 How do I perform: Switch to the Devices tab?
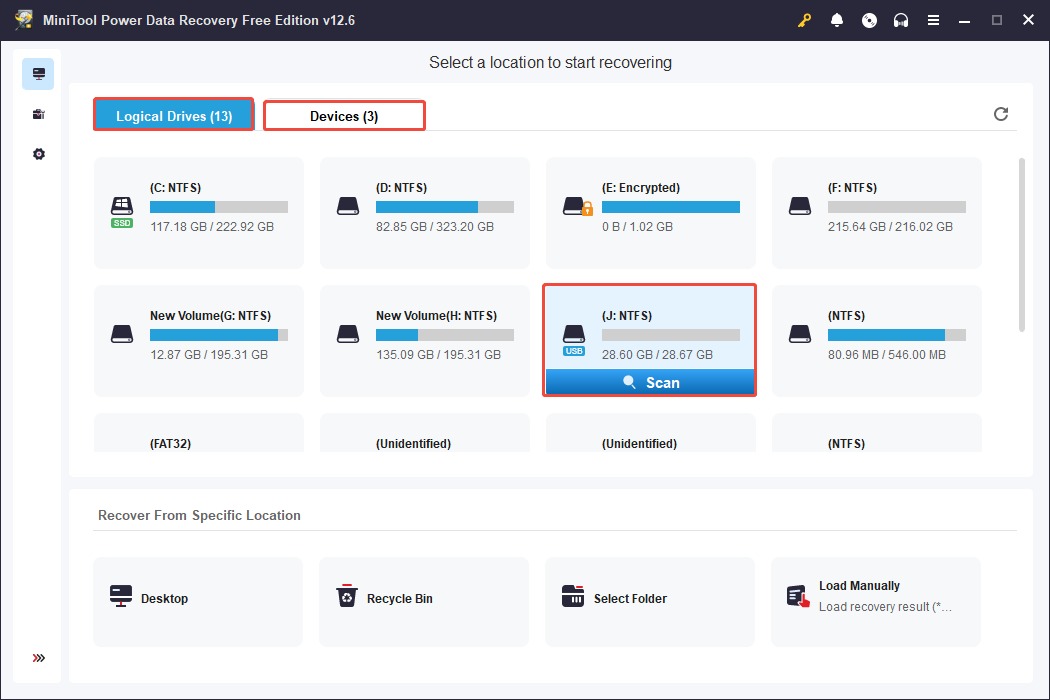[x=344, y=115]
